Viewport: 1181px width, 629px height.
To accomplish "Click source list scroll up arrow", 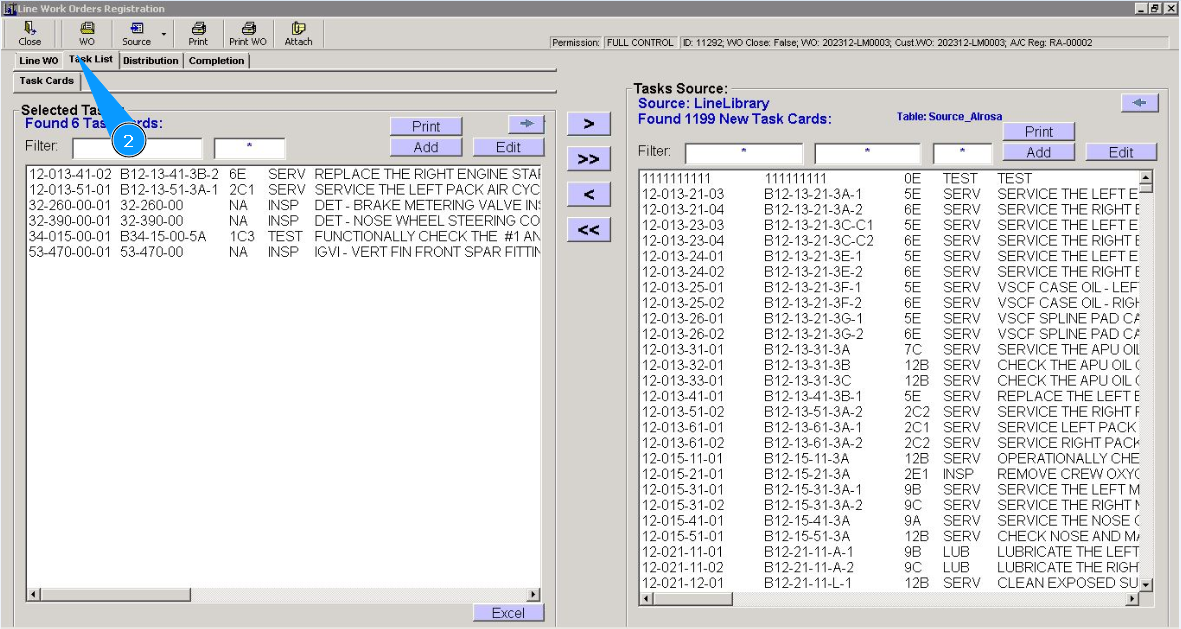I will click(1146, 178).
